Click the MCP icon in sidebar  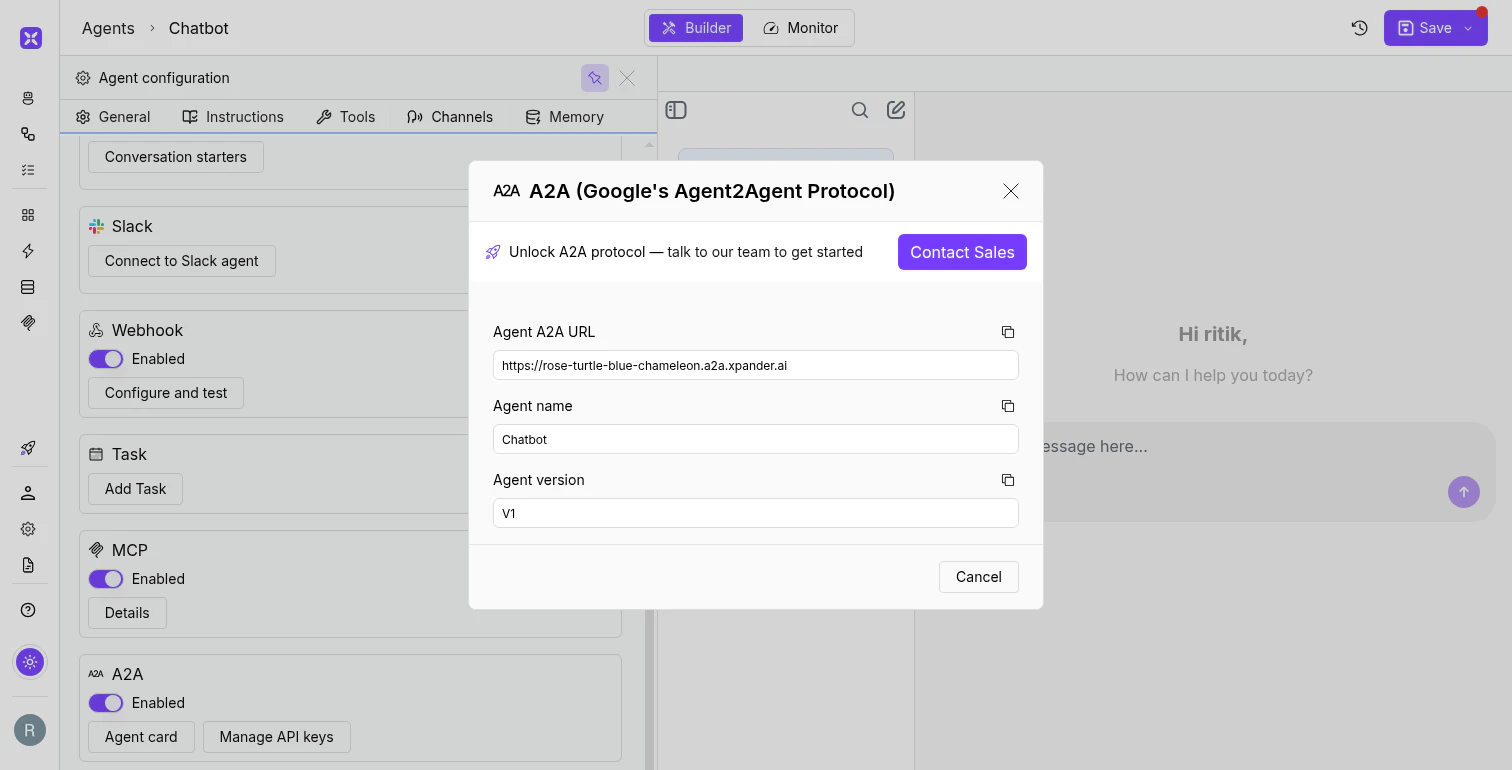point(28,323)
